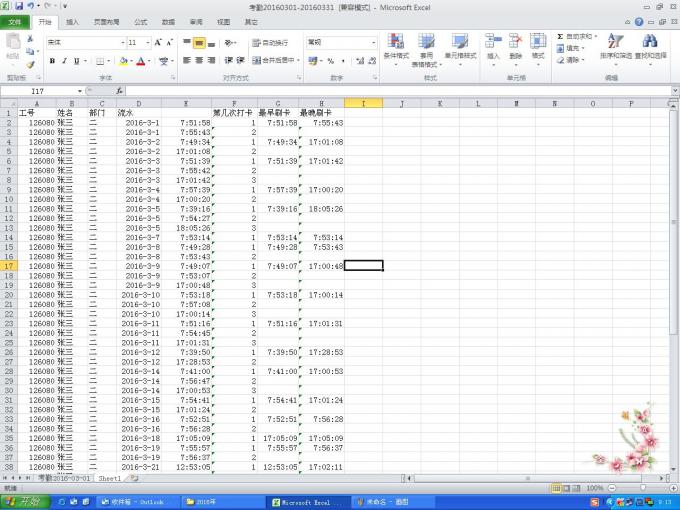The image size is (680, 510).
Task: Increase font size with the large A icon
Action: click(158, 42)
